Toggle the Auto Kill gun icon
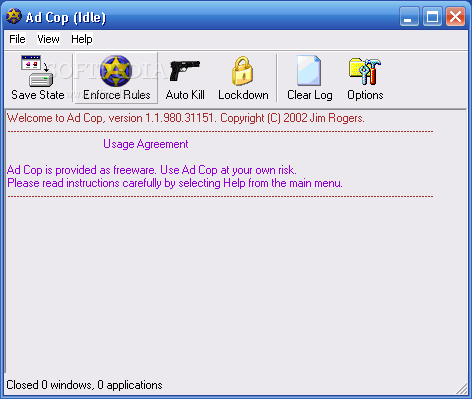Viewport: 472px width, 399px height. pos(185,70)
